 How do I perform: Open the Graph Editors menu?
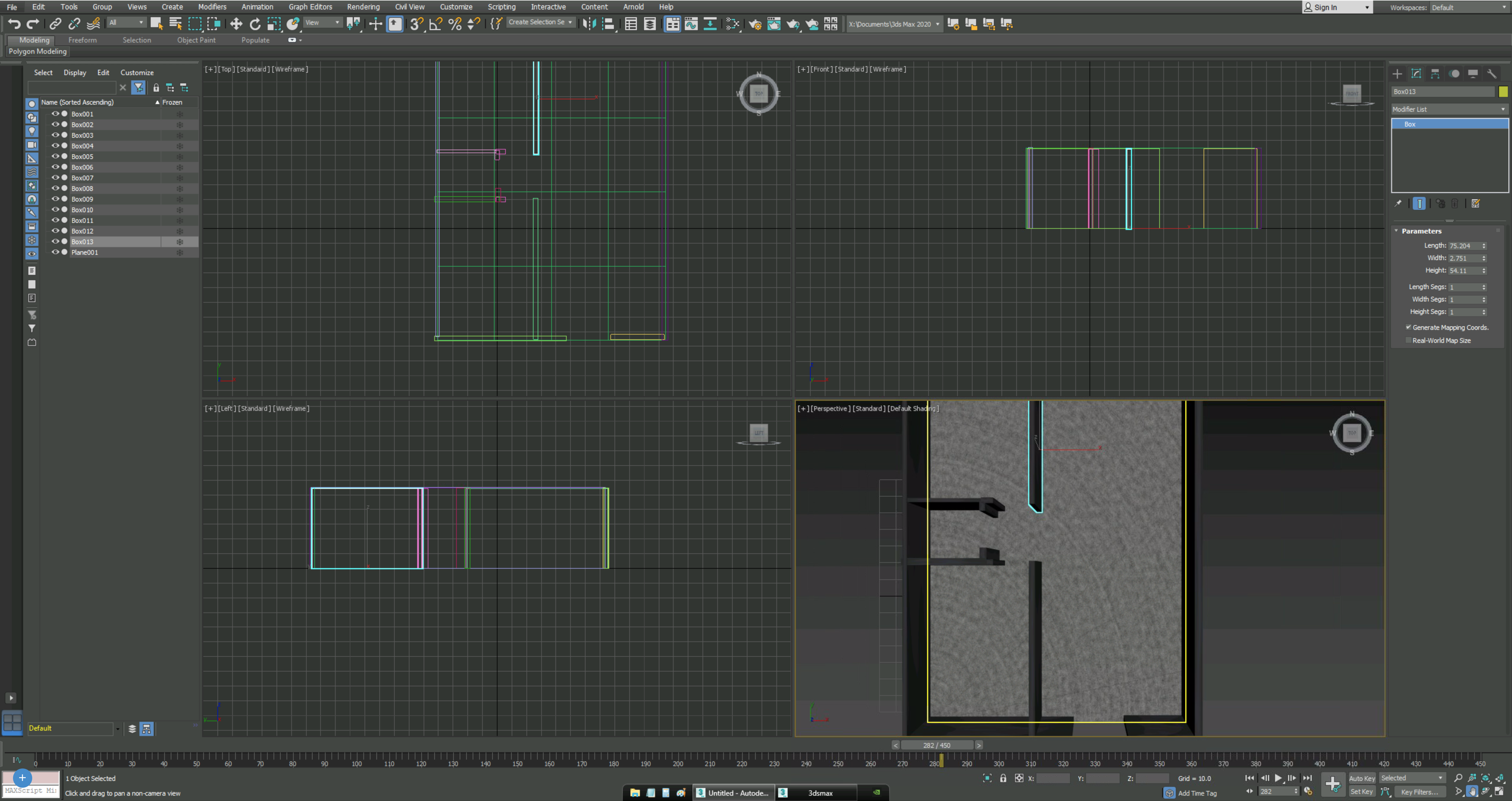(x=310, y=7)
